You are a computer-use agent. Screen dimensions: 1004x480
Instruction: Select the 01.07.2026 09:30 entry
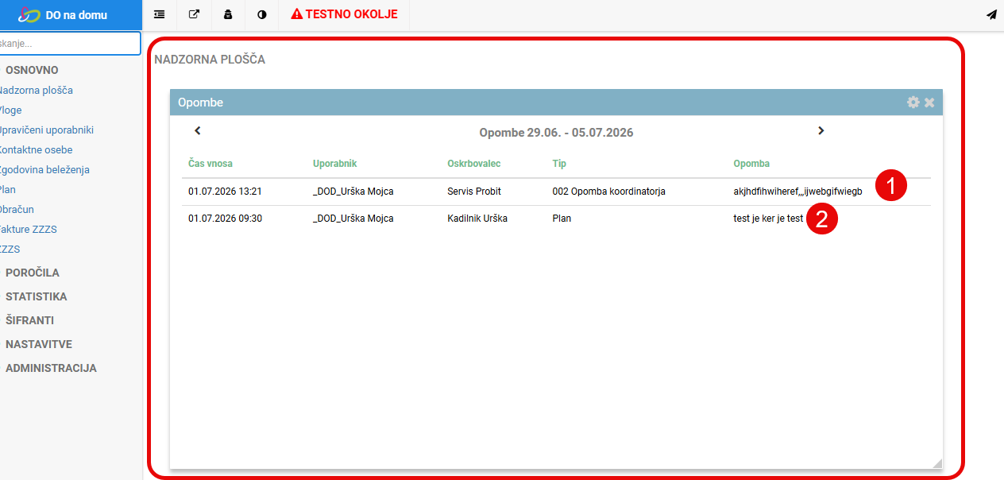(x=556, y=219)
